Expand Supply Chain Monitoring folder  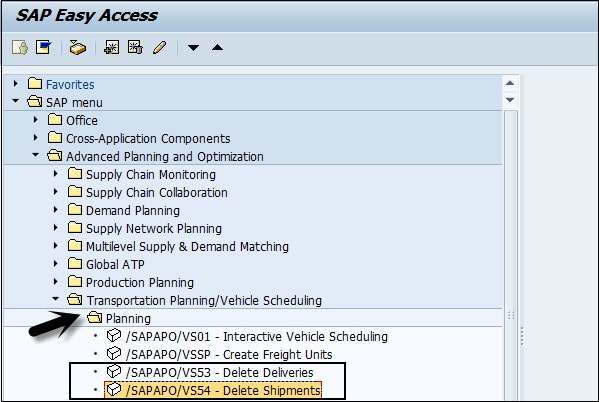(56, 173)
